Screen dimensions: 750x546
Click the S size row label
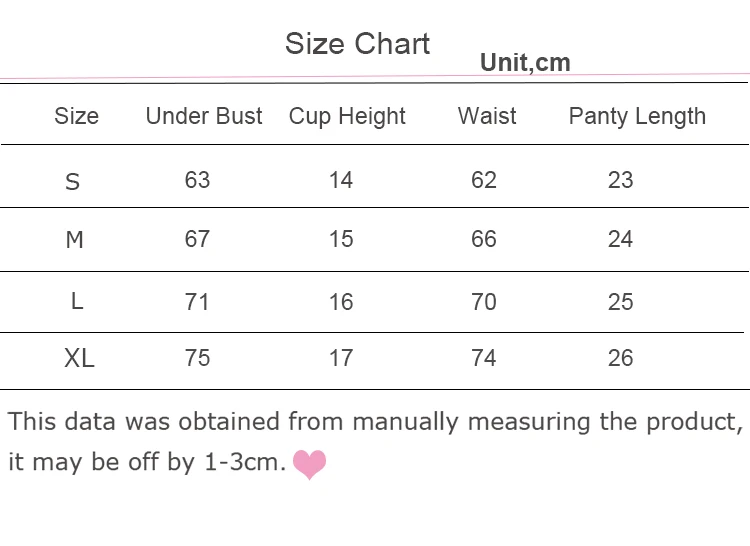click(x=72, y=182)
